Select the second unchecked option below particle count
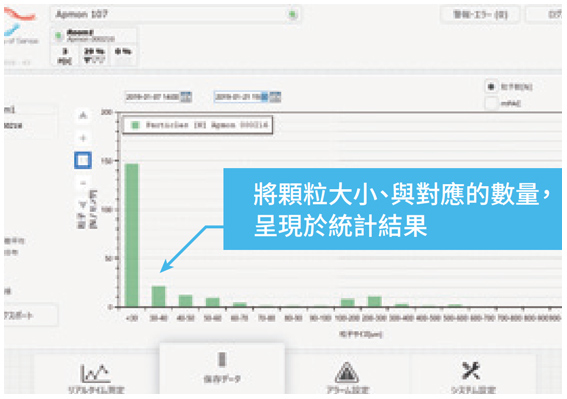567x399 pixels. [491, 104]
